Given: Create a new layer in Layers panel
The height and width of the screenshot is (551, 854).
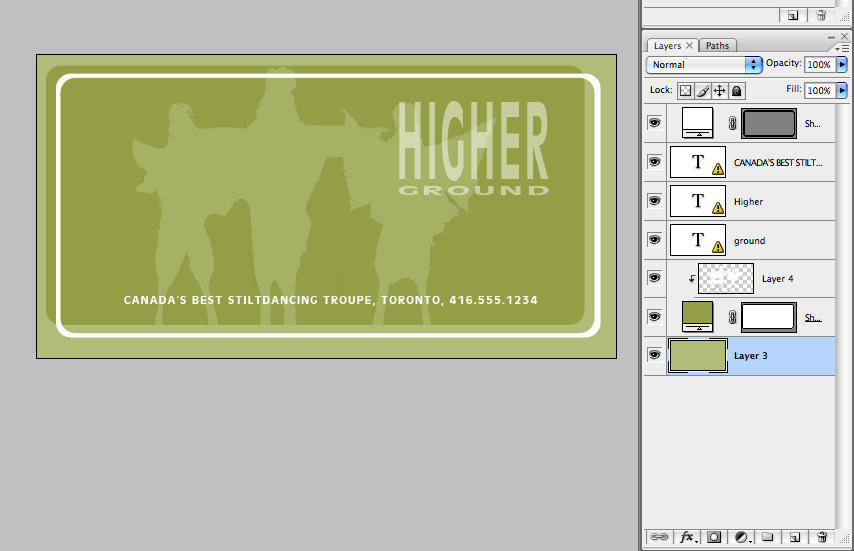Looking at the screenshot, I should [x=794, y=537].
